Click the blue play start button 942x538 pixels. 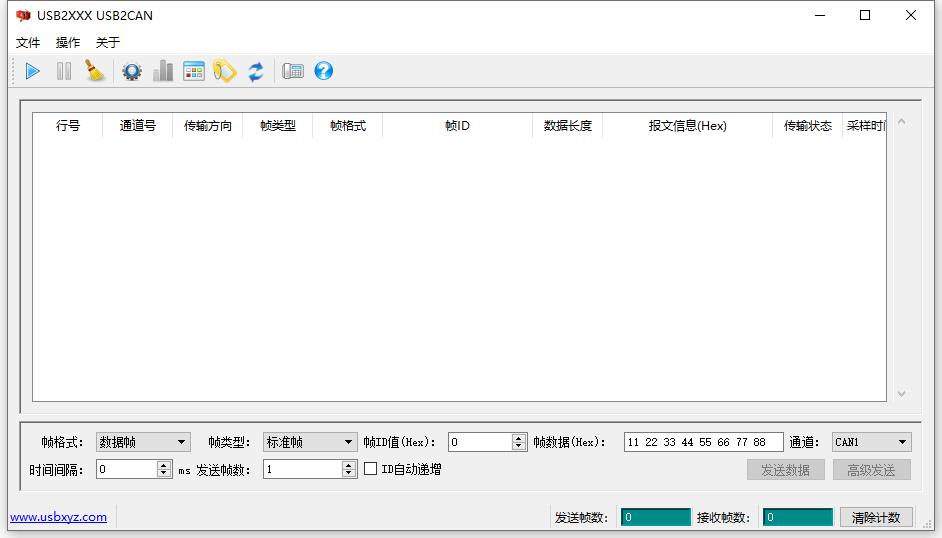click(x=33, y=71)
